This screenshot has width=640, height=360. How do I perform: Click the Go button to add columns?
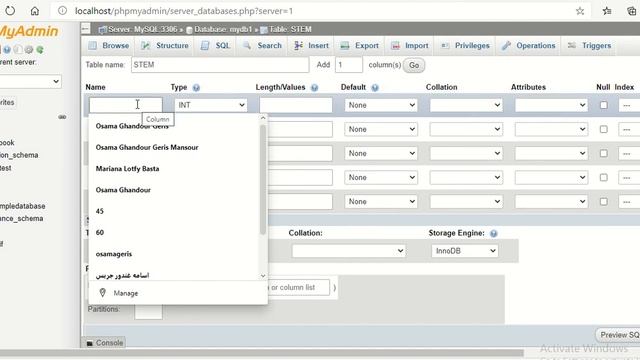[414, 65]
